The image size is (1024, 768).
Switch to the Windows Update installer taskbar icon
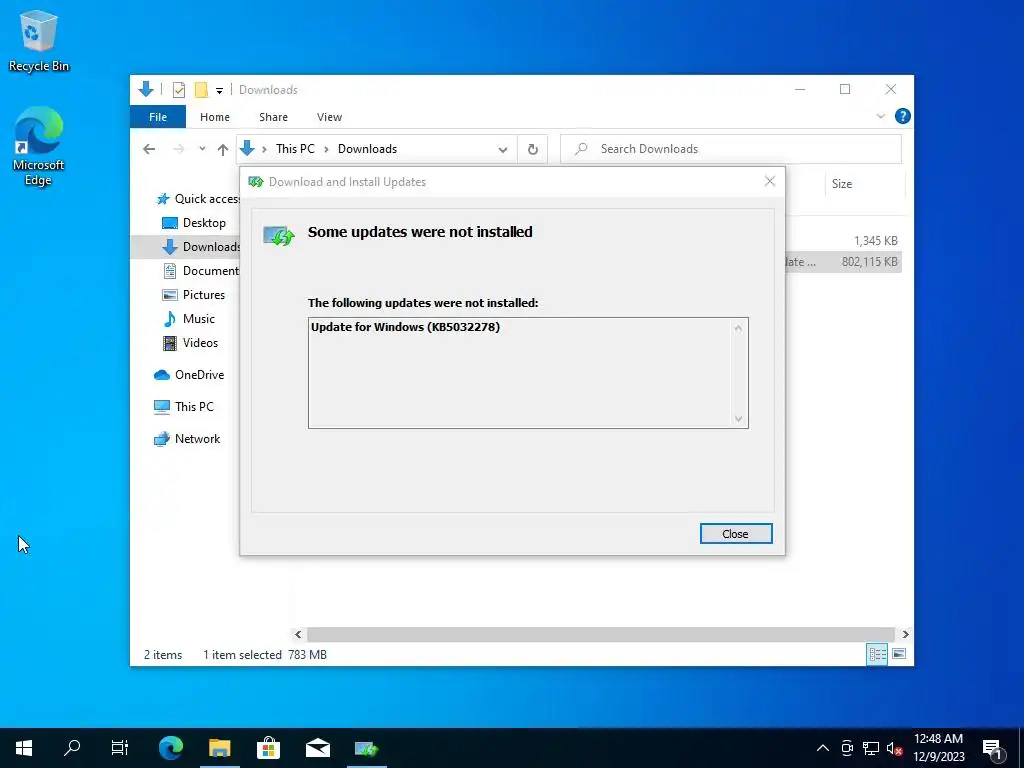pyautogui.click(x=366, y=748)
